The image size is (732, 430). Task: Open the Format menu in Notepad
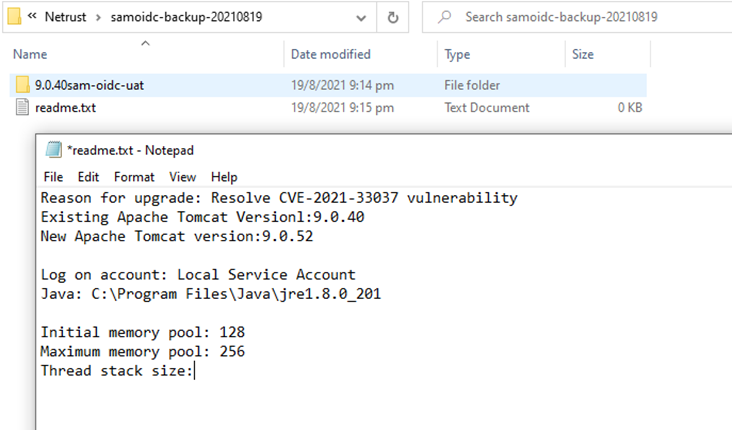click(x=134, y=177)
